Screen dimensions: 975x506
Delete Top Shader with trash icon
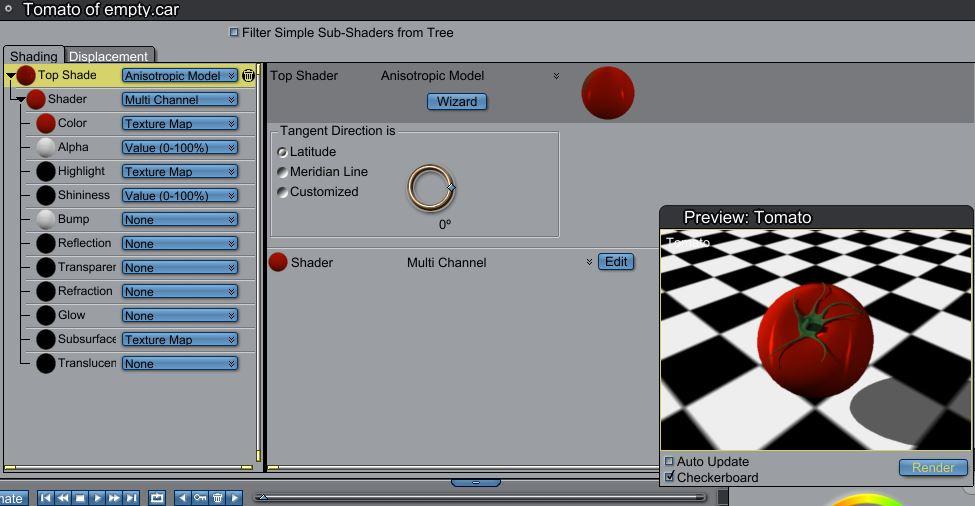click(248, 75)
